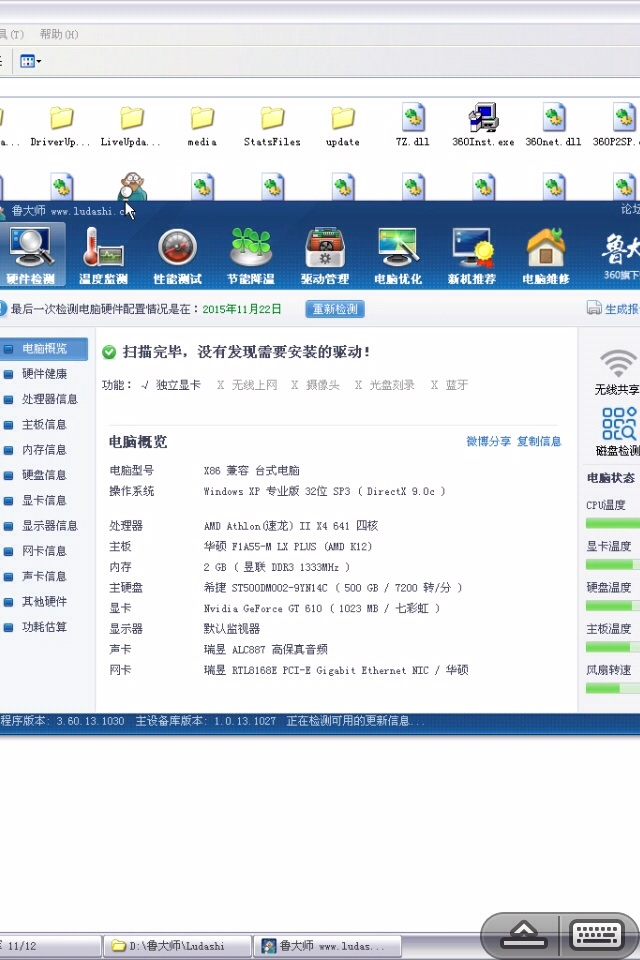Switch to 鲁大师 www.ludas... taskbar button
Image resolution: width=640 pixels, height=960 pixels.
[x=329, y=946]
